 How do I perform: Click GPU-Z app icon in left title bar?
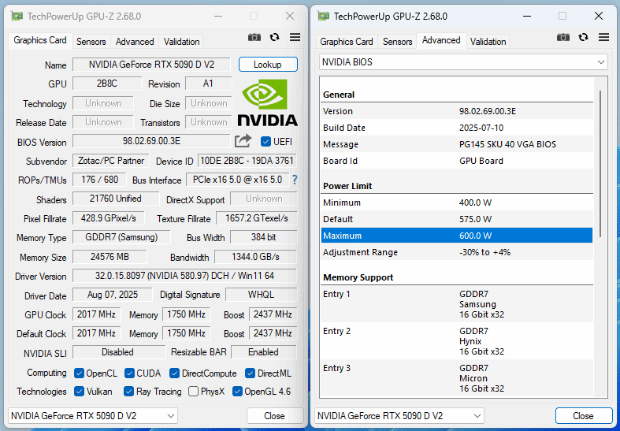coord(17,16)
